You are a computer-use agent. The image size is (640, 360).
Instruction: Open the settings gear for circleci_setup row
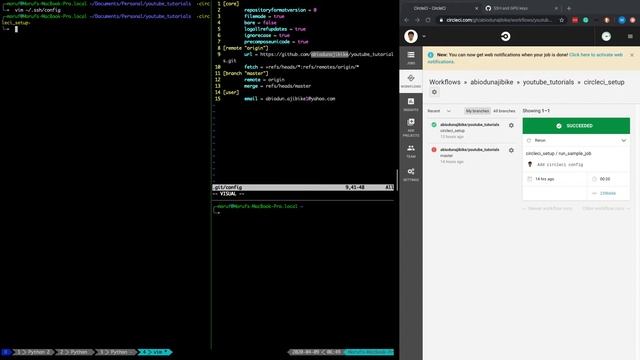tap(511, 125)
